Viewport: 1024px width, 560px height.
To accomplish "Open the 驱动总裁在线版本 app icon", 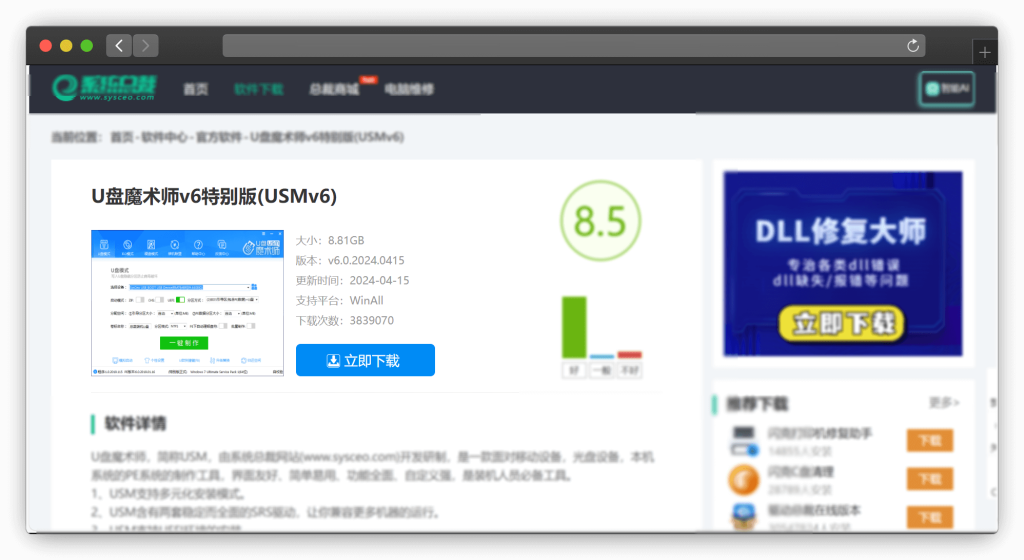I will [744, 516].
